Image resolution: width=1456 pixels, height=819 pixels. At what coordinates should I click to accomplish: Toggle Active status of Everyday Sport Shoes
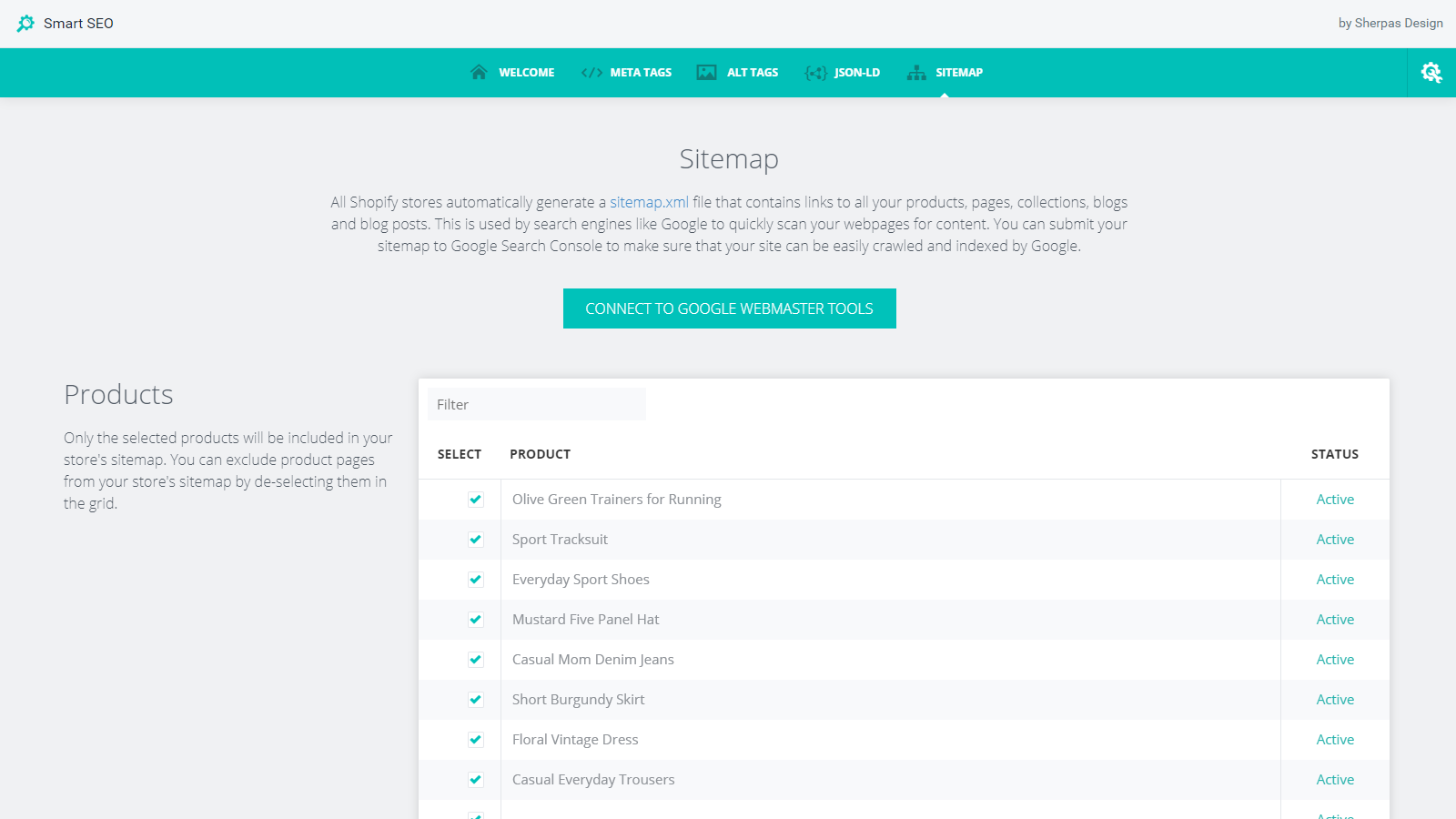point(1335,579)
